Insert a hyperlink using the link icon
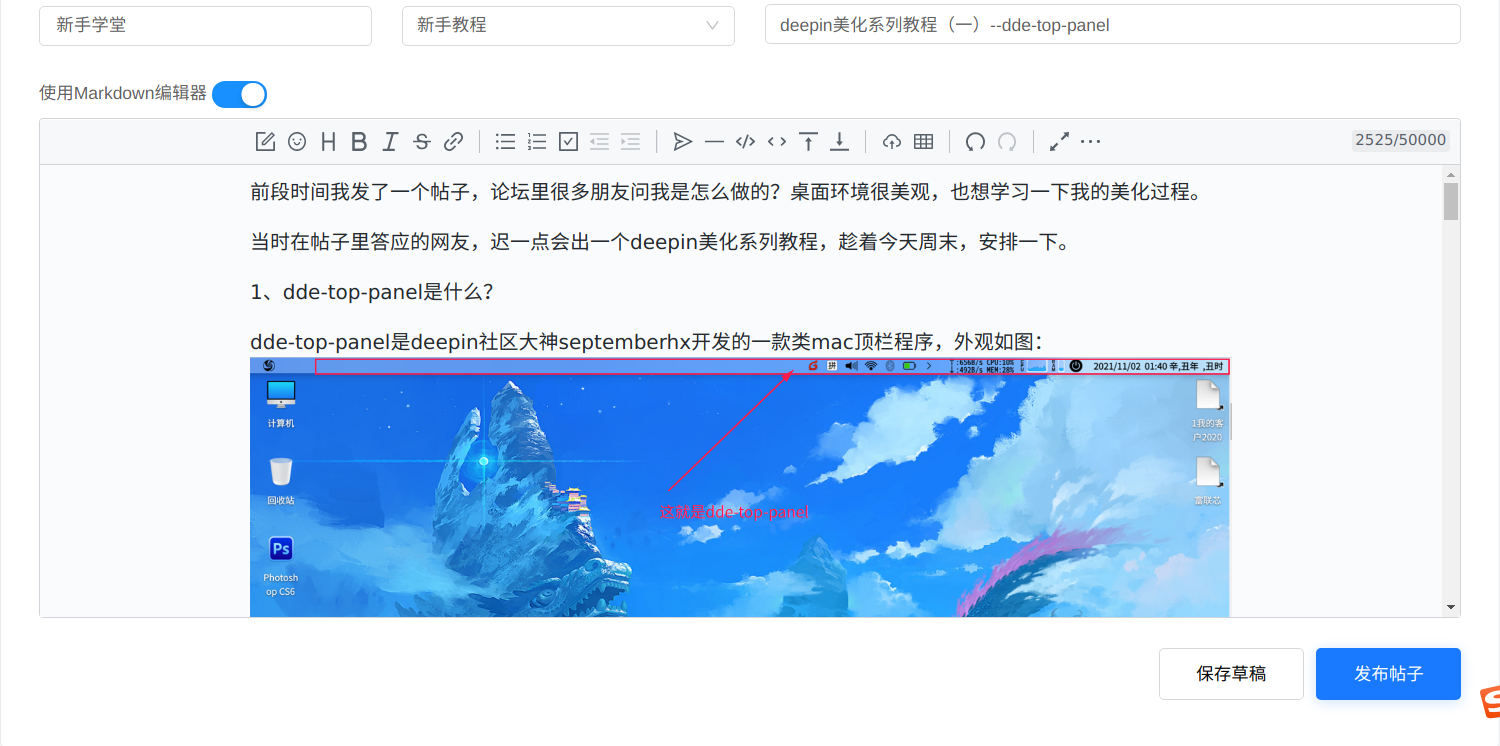This screenshot has height=746, width=1500. click(453, 142)
